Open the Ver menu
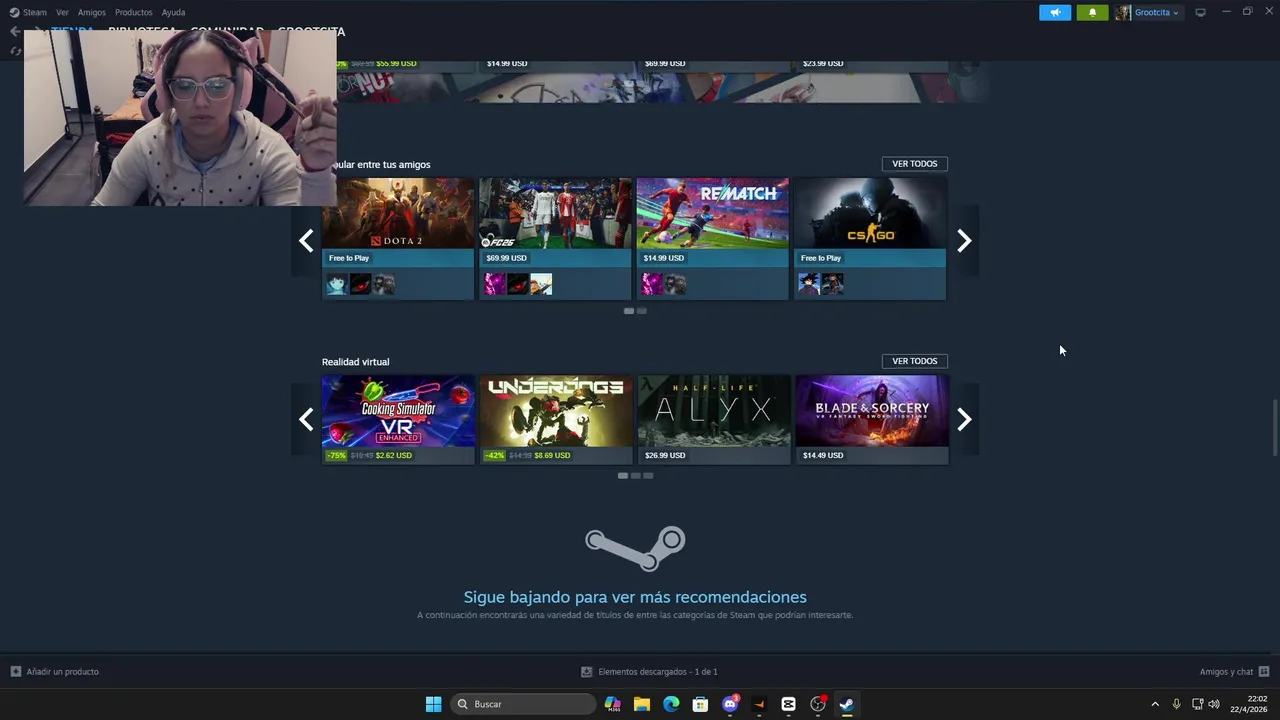Viewport: 1280px width, 720px height. tap(62, 12)
